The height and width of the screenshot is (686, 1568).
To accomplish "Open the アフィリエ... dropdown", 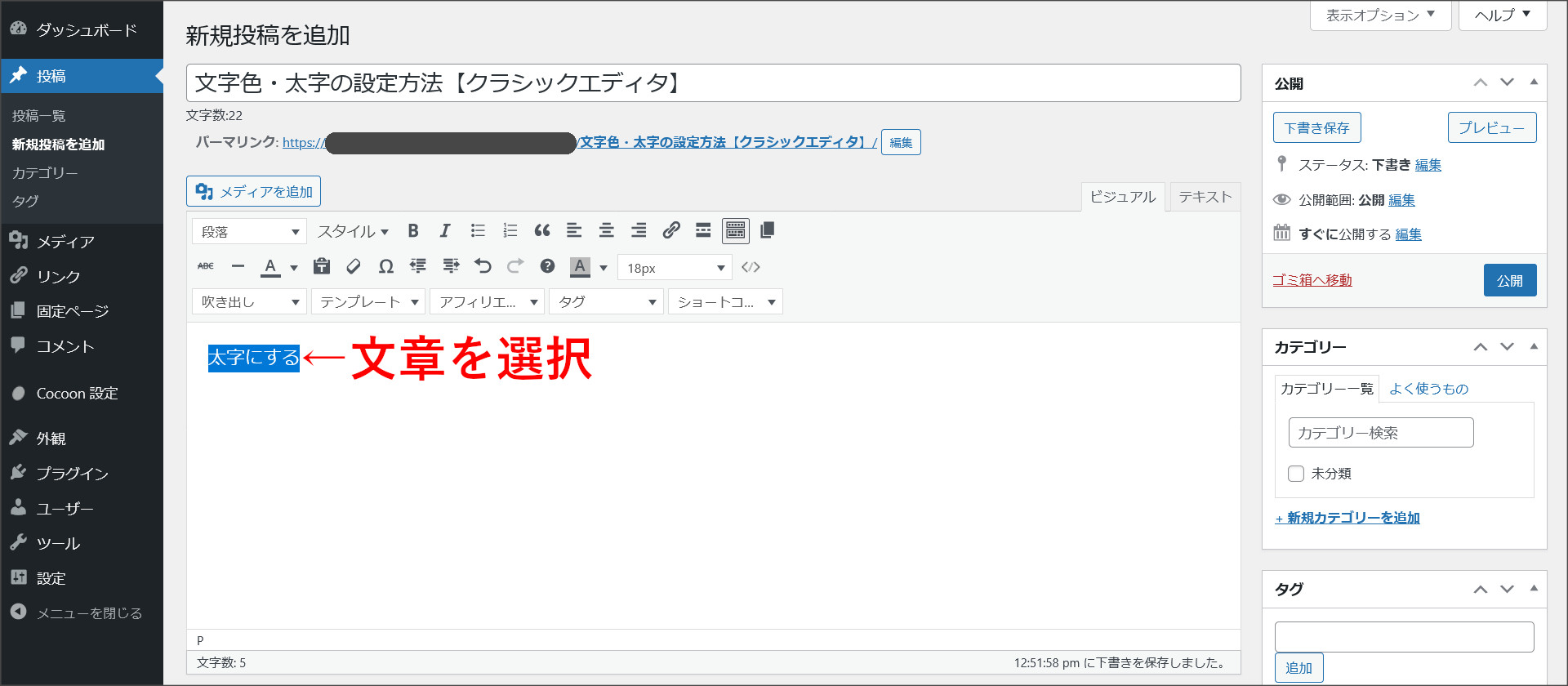I will [488, 302].
